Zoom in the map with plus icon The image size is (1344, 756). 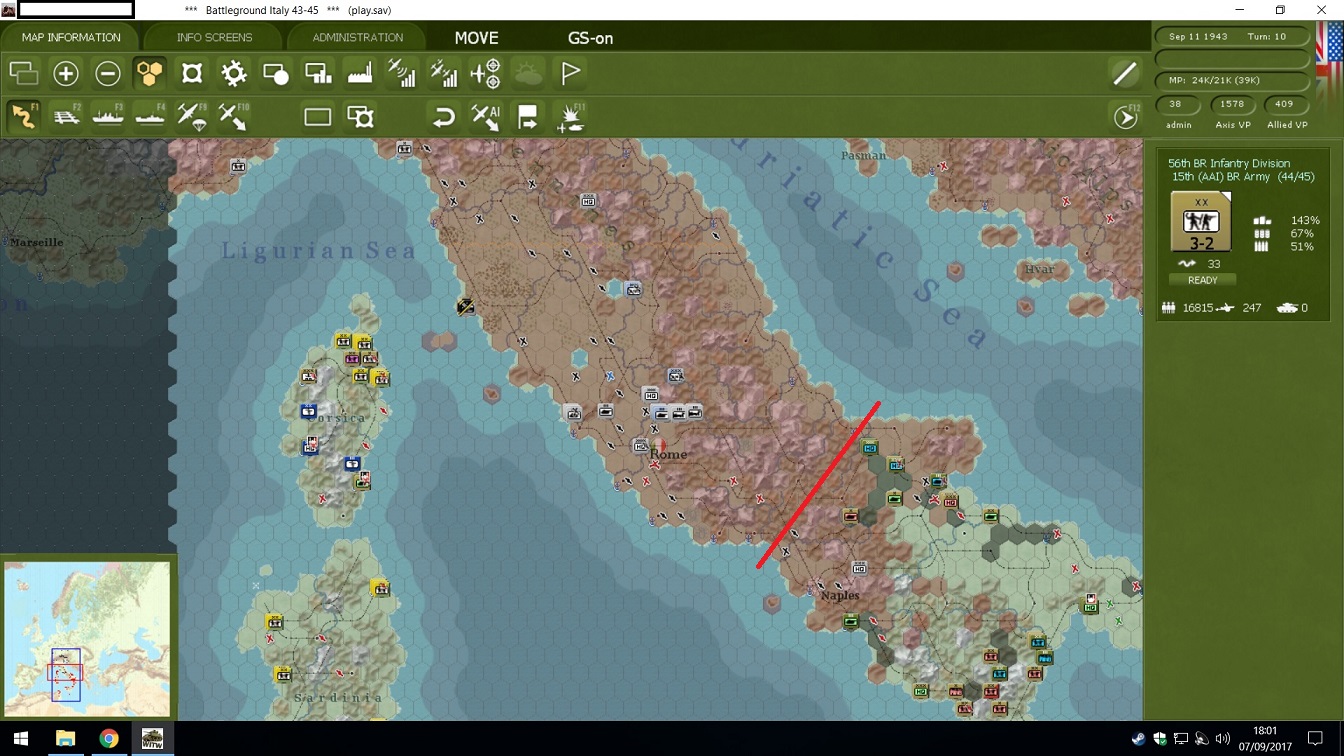[66, 73]
